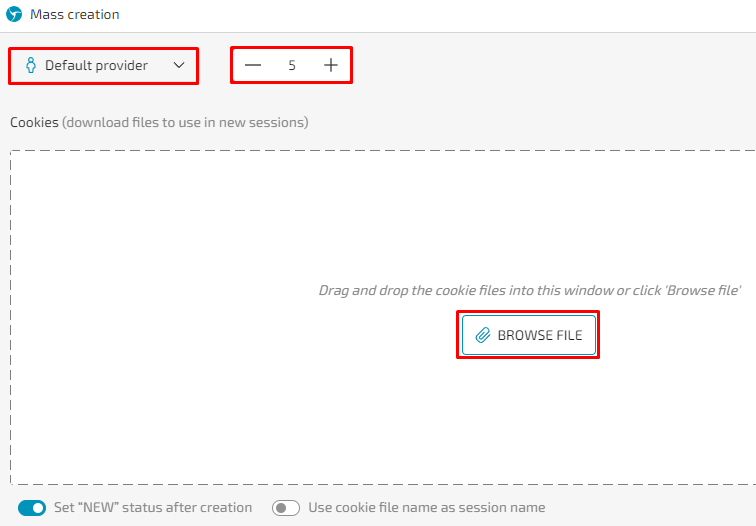
Task: Focus the session count field showing 5
Action: (292, 65)
